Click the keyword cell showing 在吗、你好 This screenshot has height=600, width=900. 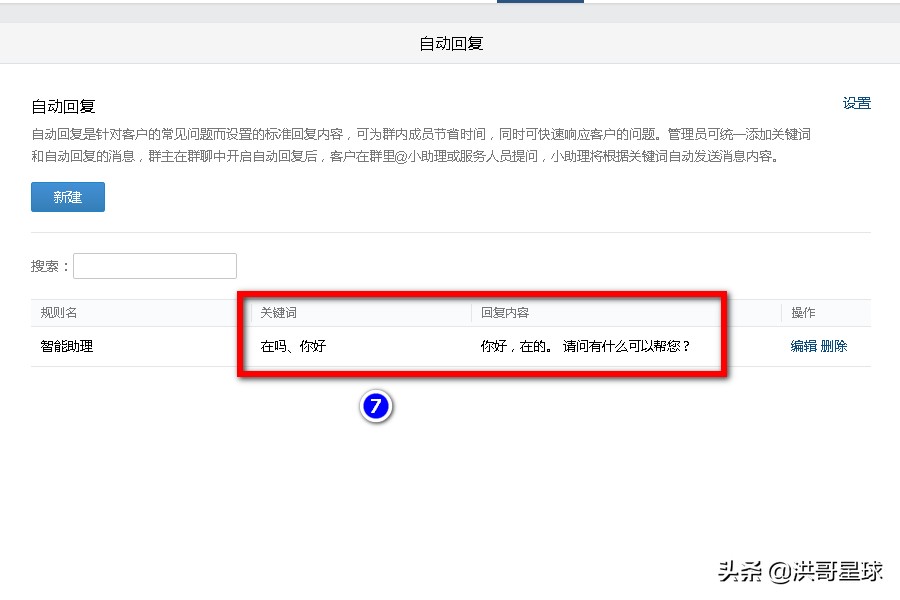tap(292, 345)
